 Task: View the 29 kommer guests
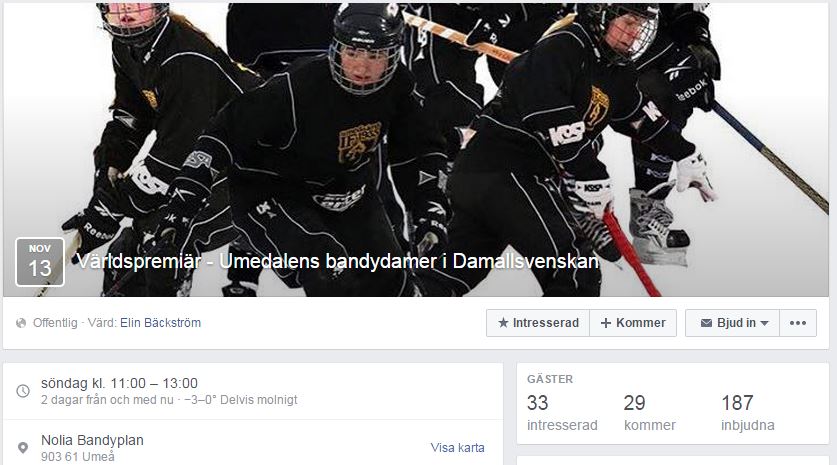tap(650, 413)
